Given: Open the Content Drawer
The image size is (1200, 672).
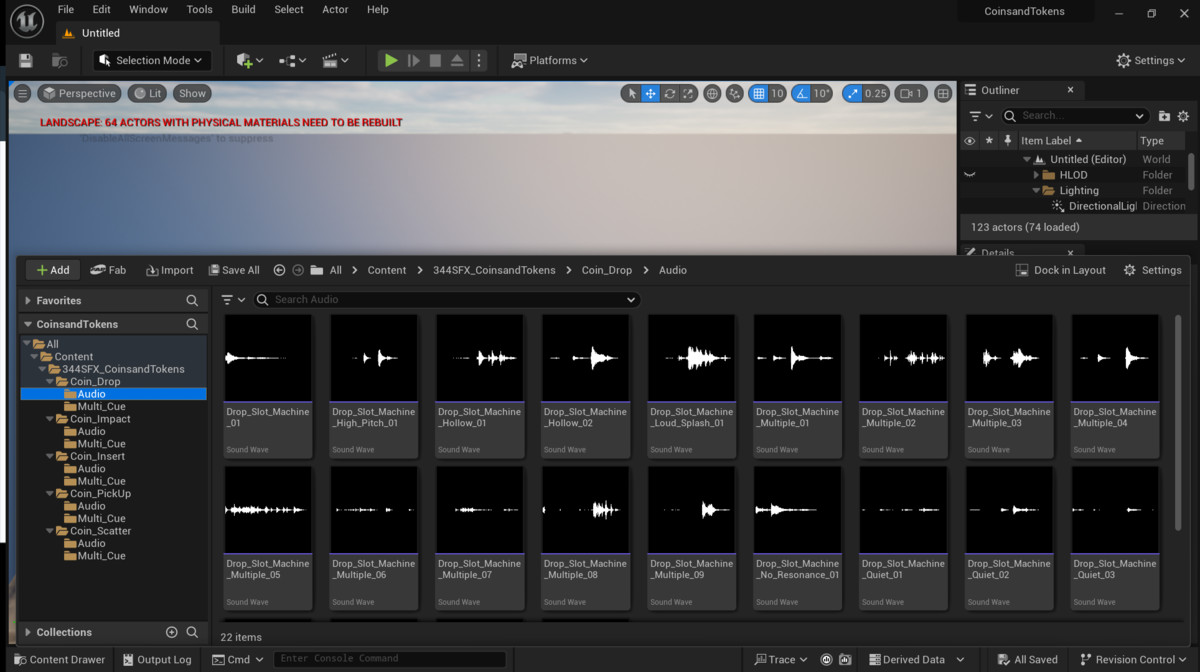Looking at the screenshot, I should pos(58,660).
